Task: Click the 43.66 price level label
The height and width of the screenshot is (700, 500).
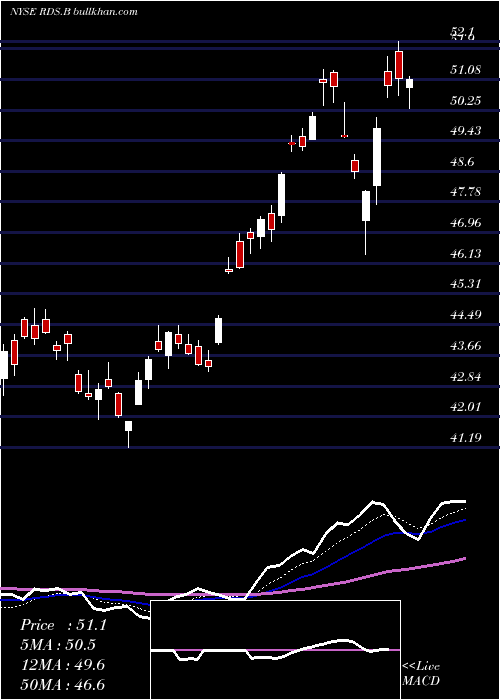Action: 466,346
